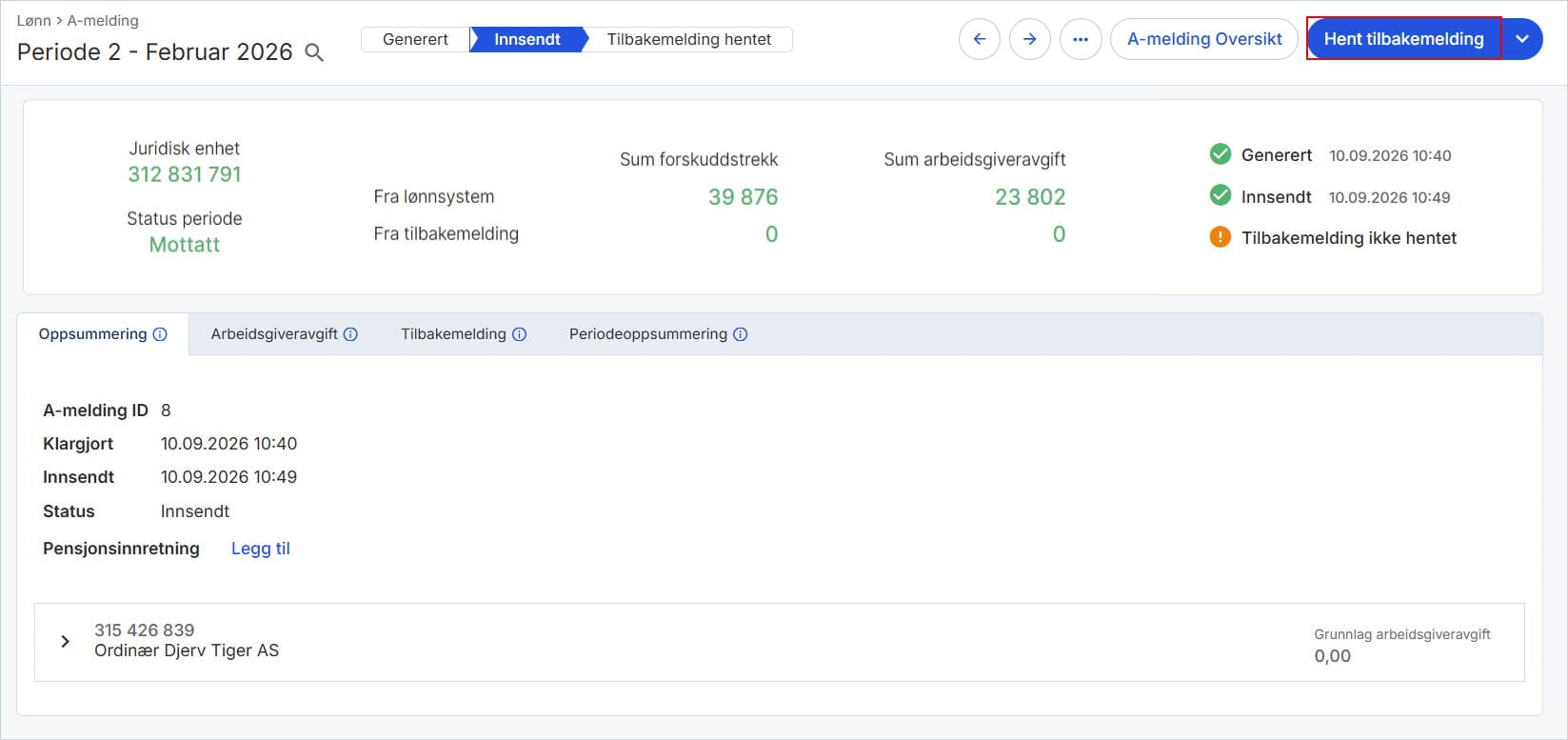
Task: Click the info icon beside Tilbakemelding tab
Action: pyautogui.click(x=519, y=334)
